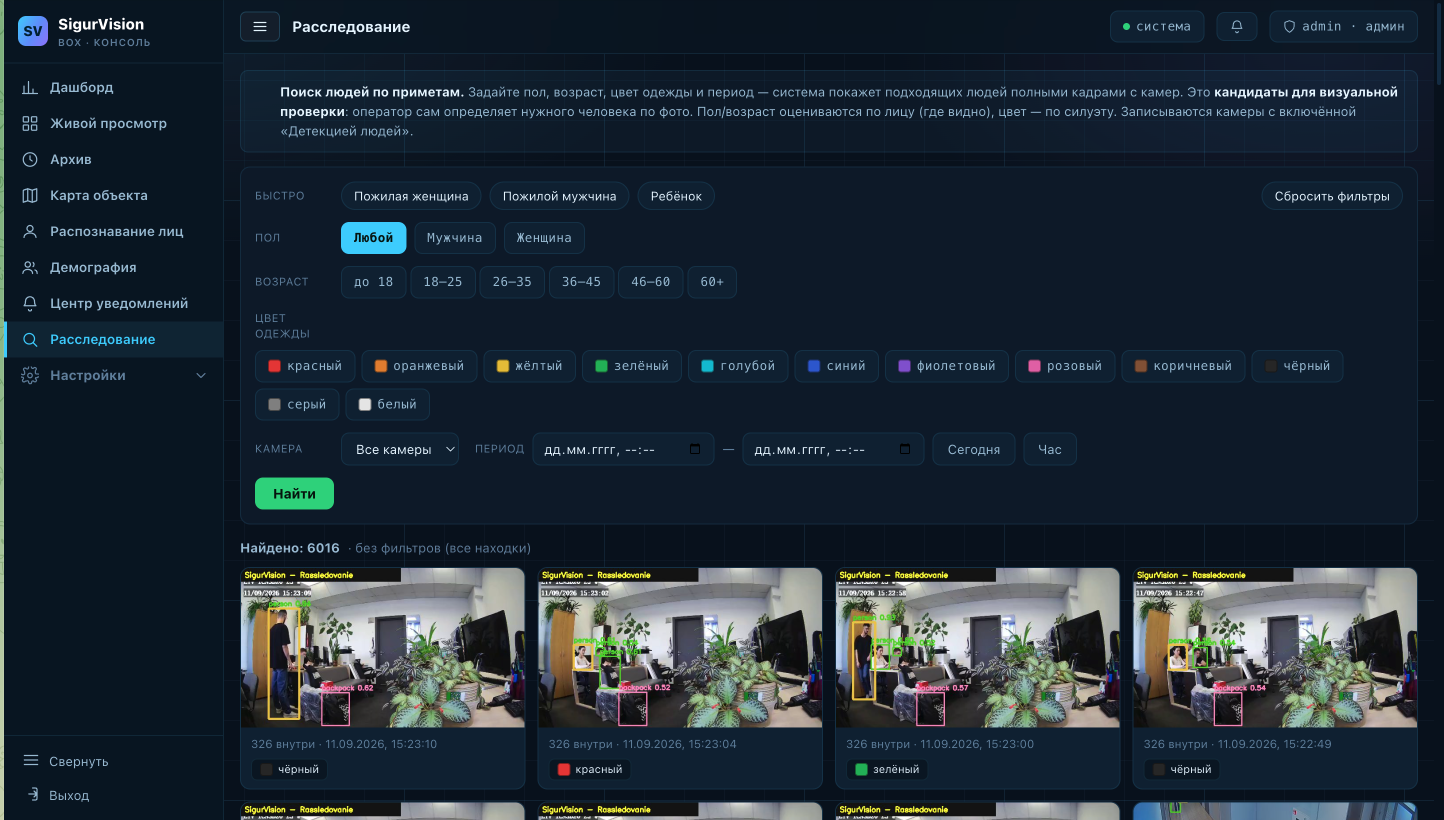1444x820 pixels.
Task: Toggle the 26–35 age range filter
Action: click(512, 282)
